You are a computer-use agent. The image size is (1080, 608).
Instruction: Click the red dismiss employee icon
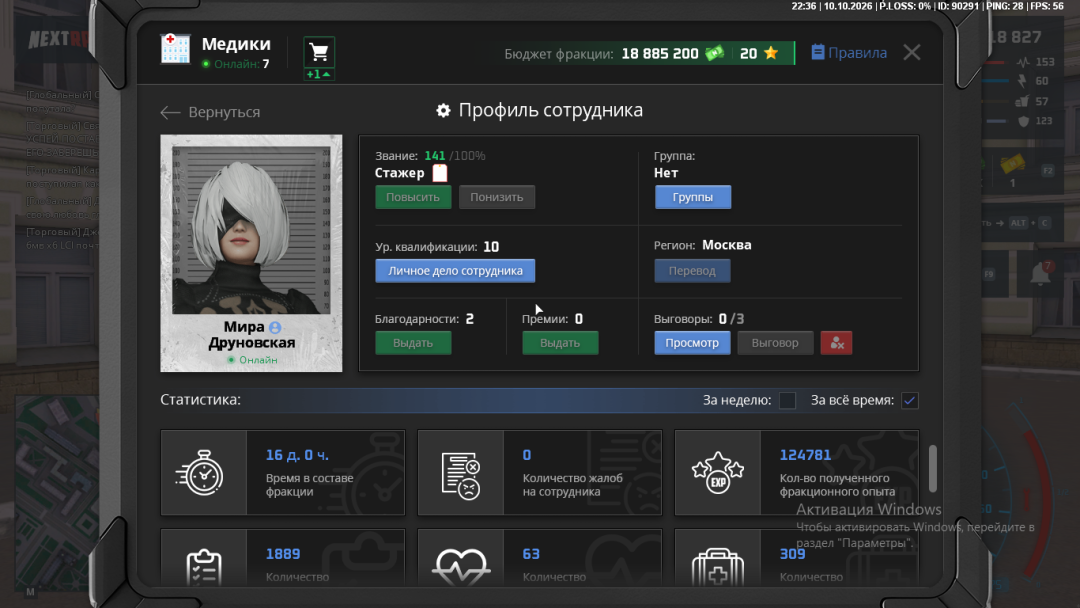[x=836, y=343]
